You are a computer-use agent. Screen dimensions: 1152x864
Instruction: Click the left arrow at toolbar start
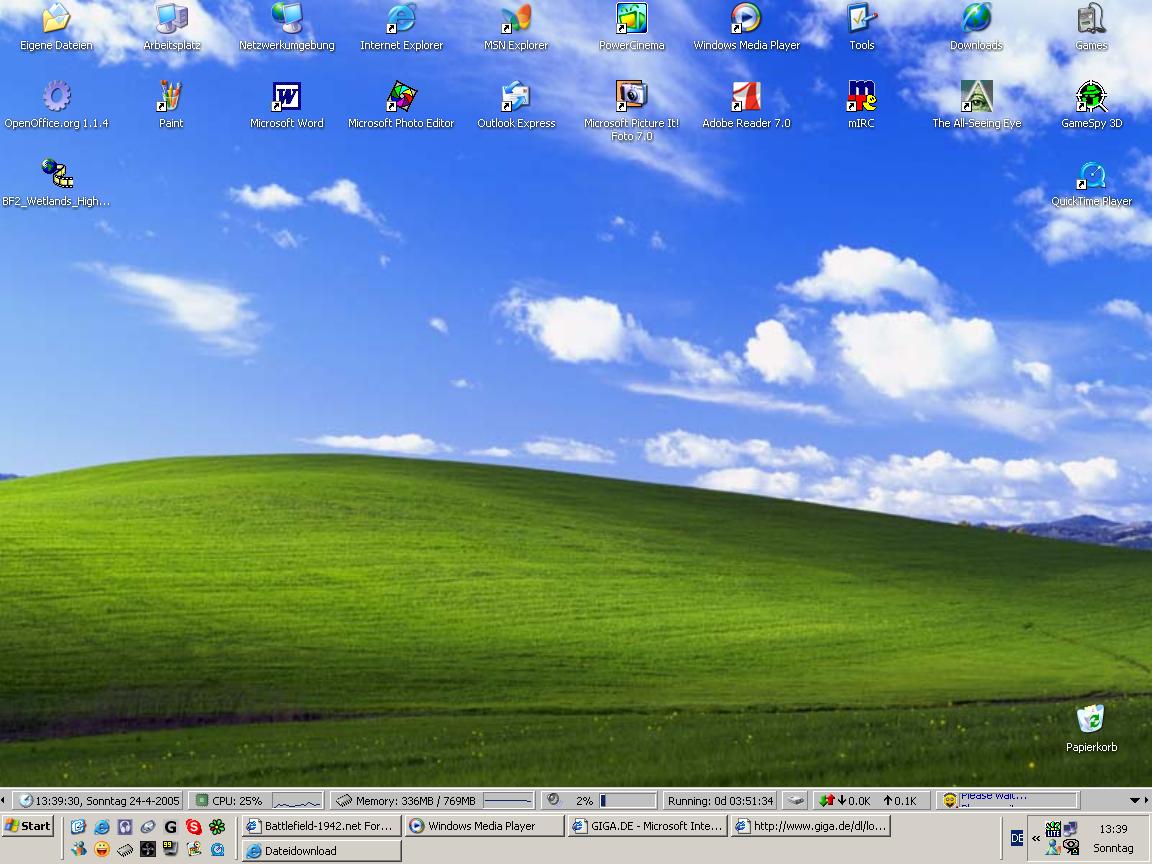point(3,800)
